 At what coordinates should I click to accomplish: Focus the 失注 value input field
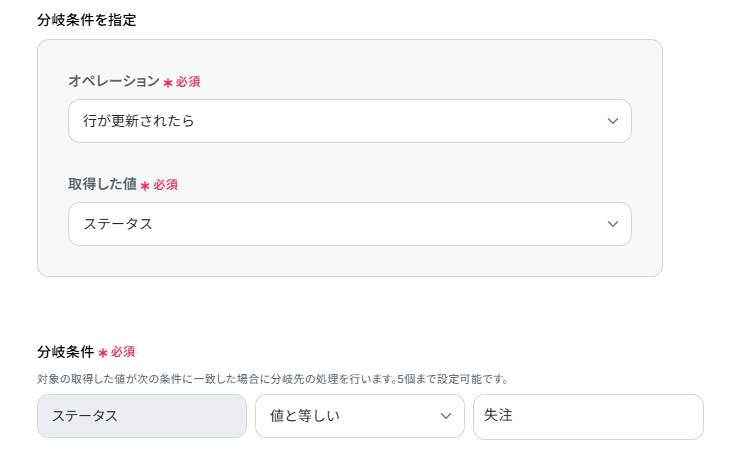(x=588, y=416)
